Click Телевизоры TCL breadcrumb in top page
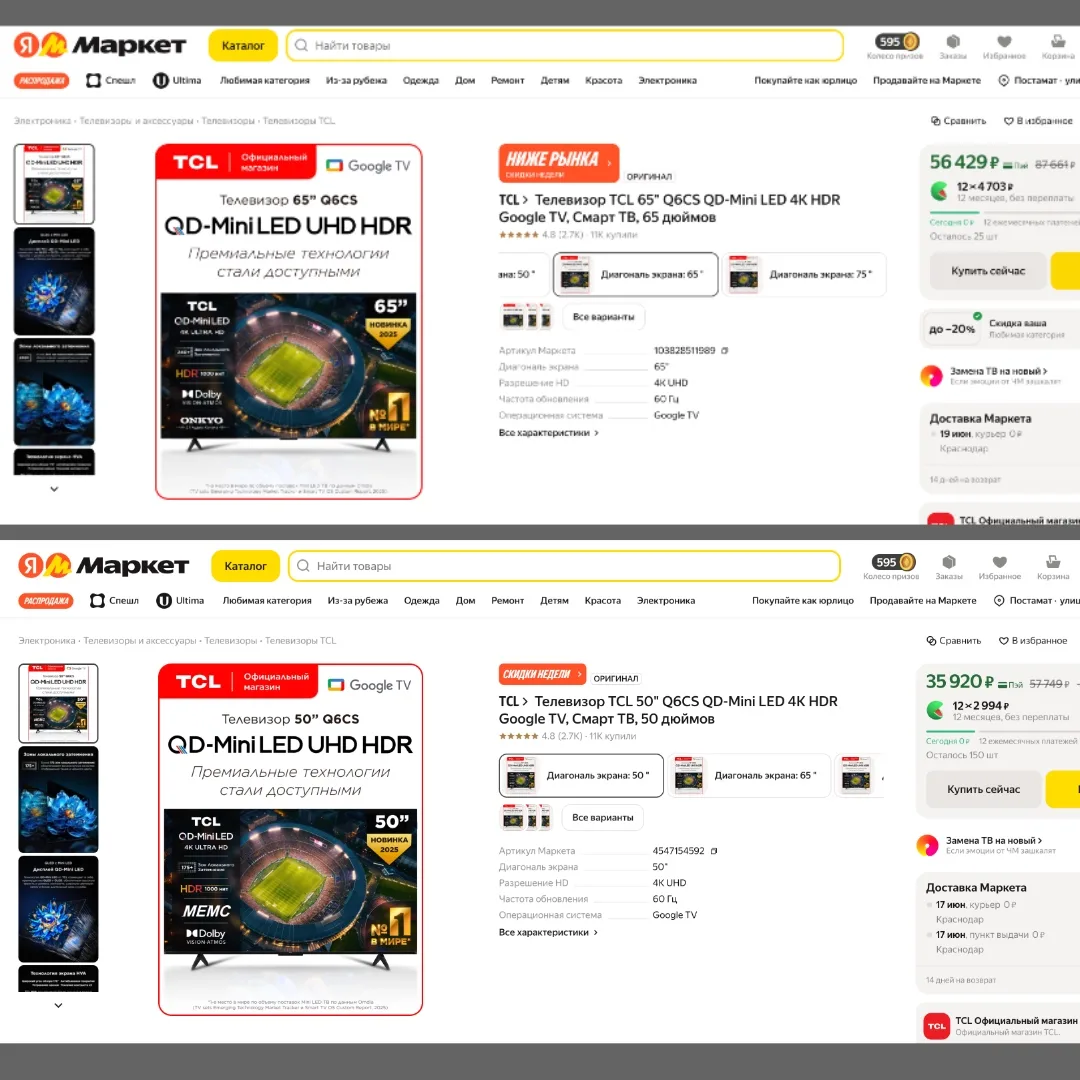 click(x=299, y=121)
